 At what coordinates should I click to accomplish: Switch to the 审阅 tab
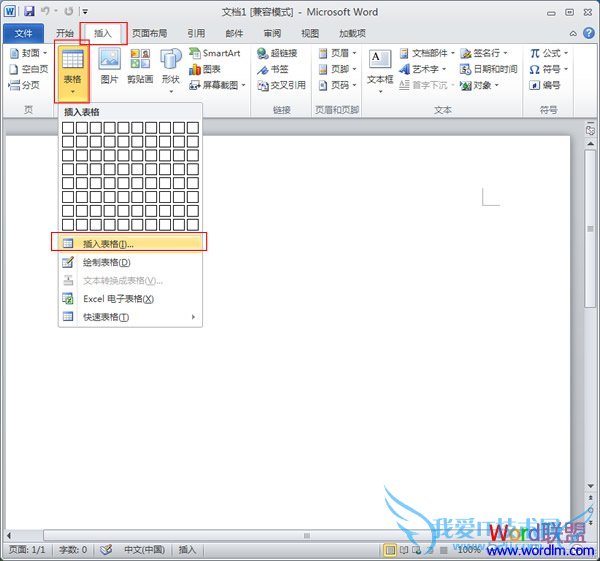[272, 33]
